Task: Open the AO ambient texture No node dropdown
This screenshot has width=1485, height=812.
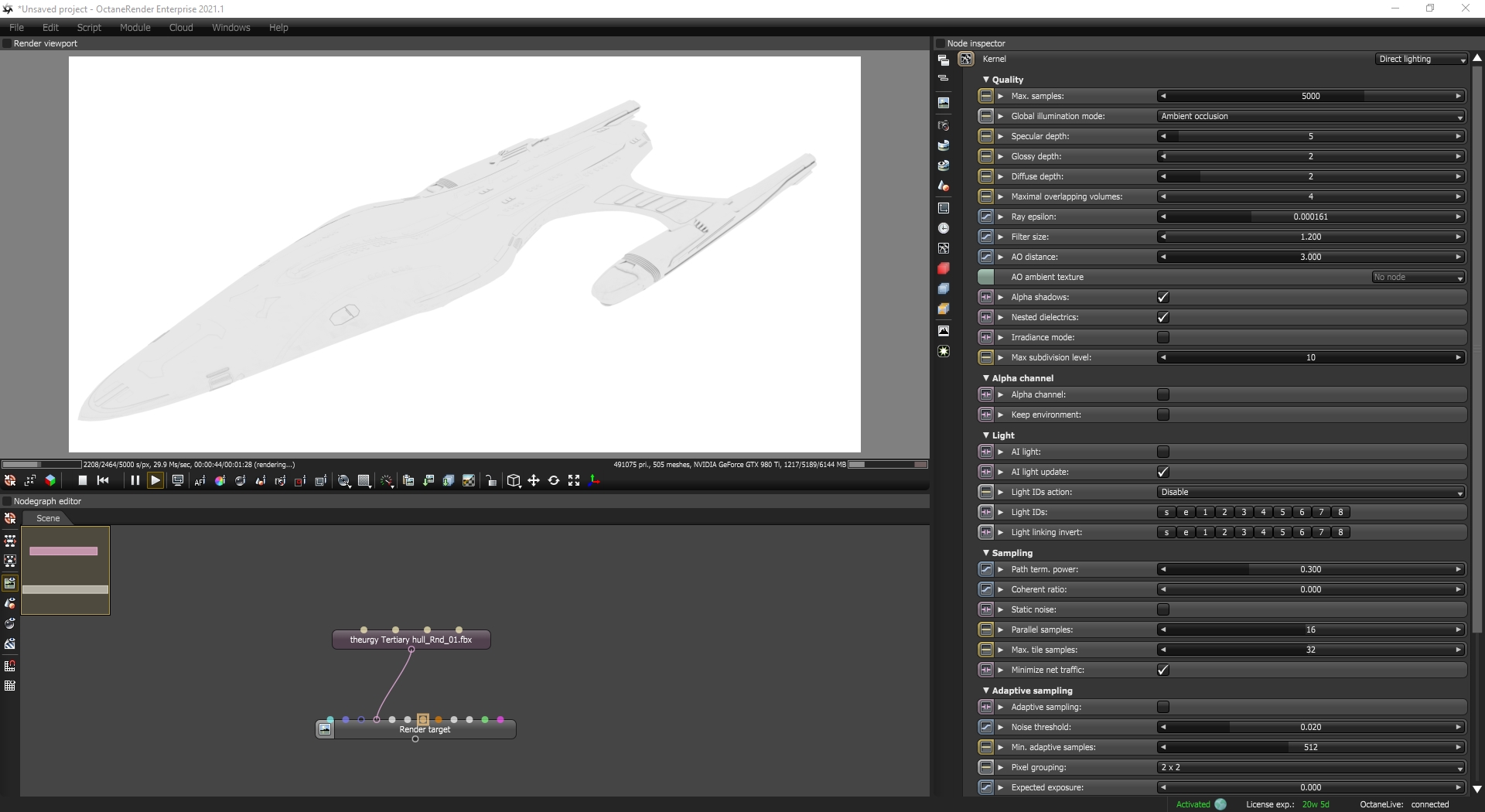Action: (1418, 277)
